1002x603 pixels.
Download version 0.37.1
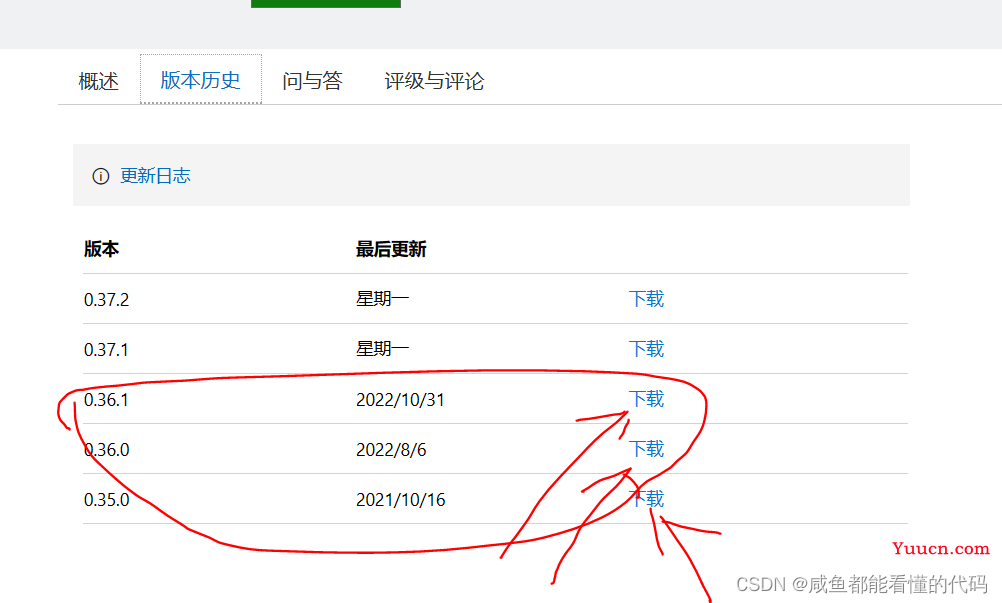point(647,349)
